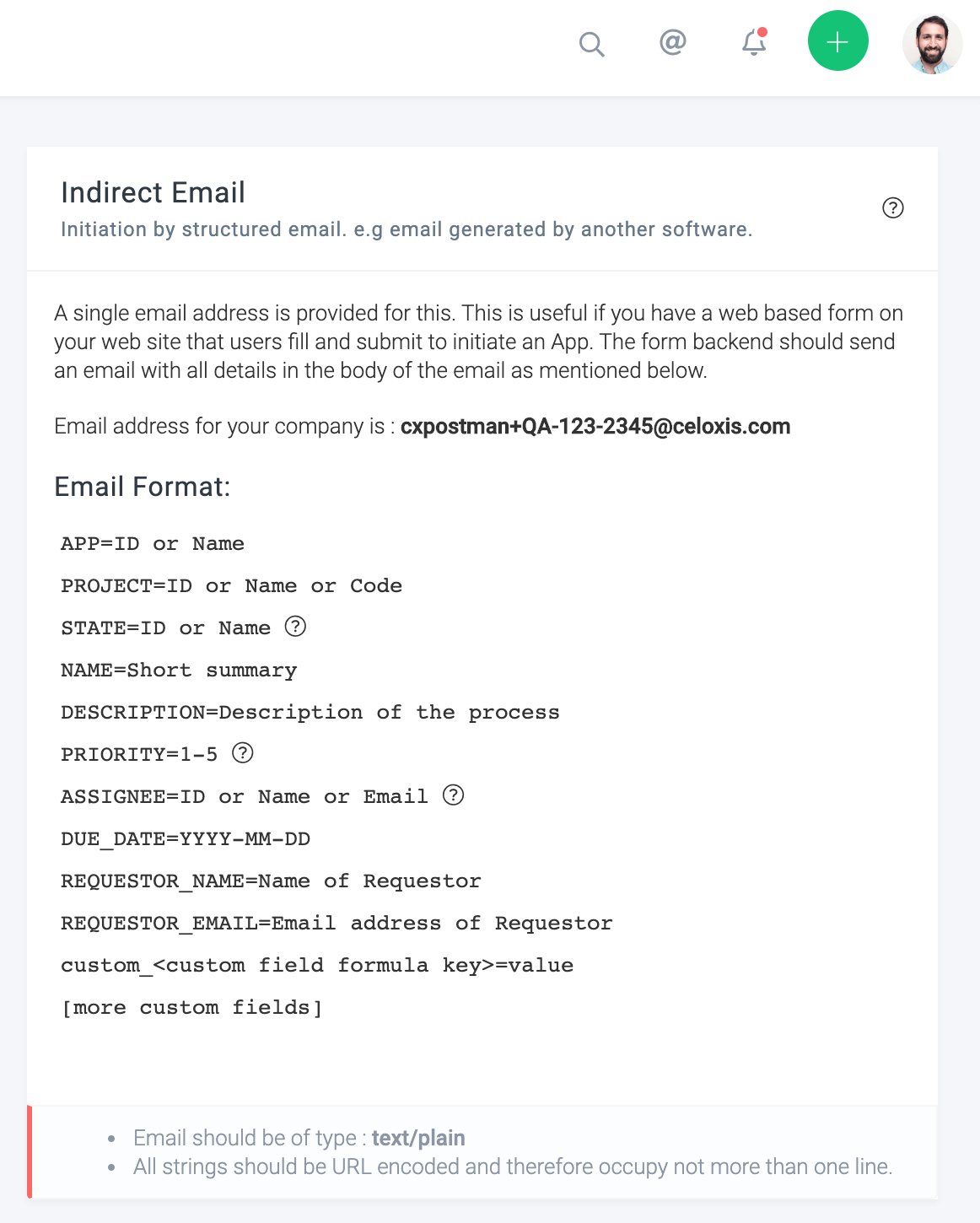
Task: Click the help icon next to ASSIGNEE
Action: (454, 795)
